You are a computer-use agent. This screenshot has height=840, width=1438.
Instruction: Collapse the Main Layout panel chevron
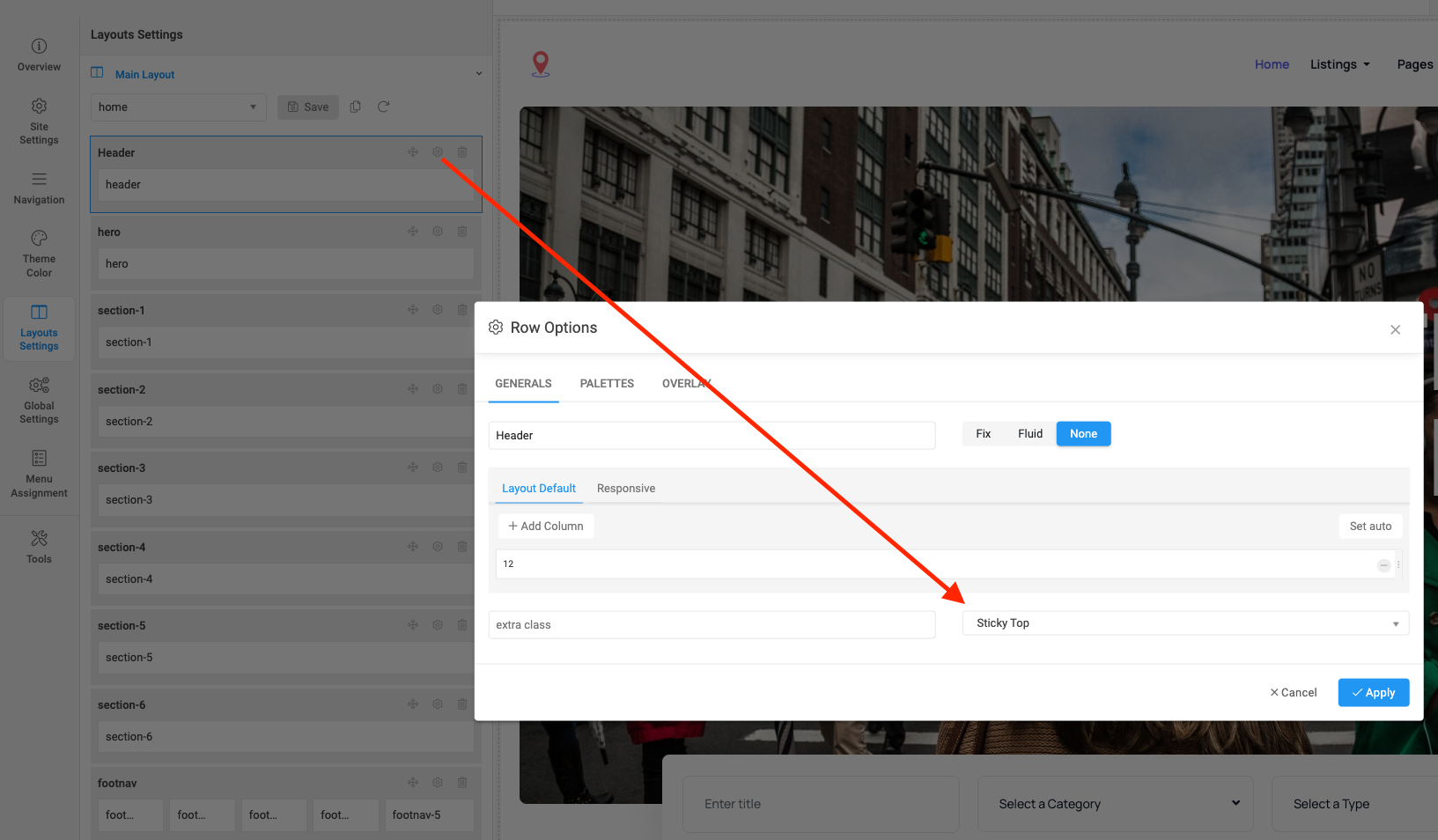(x=479, y=74)
